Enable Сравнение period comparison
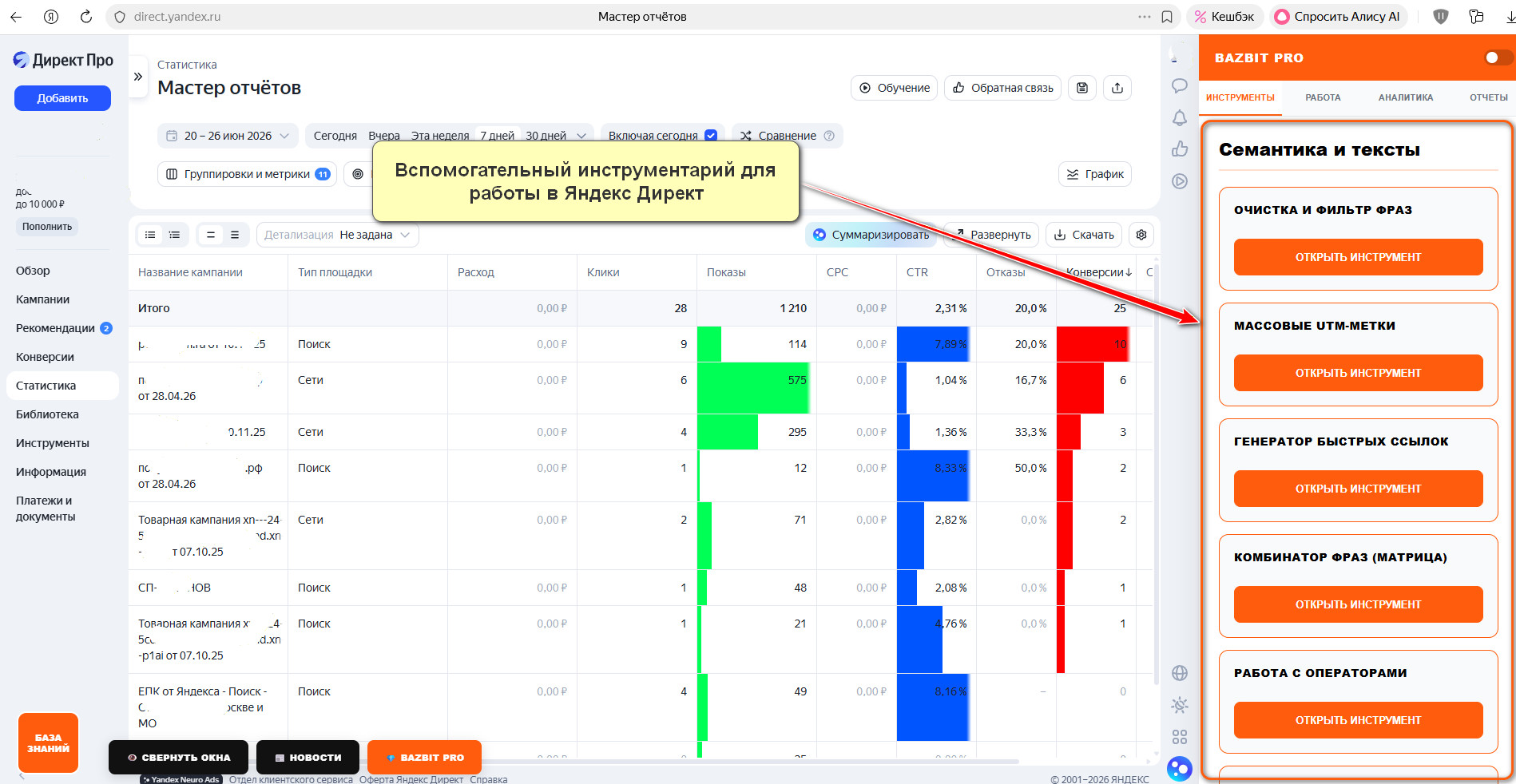The width and height of the screenshot is (1516, 784). click(x=777, y=136)
